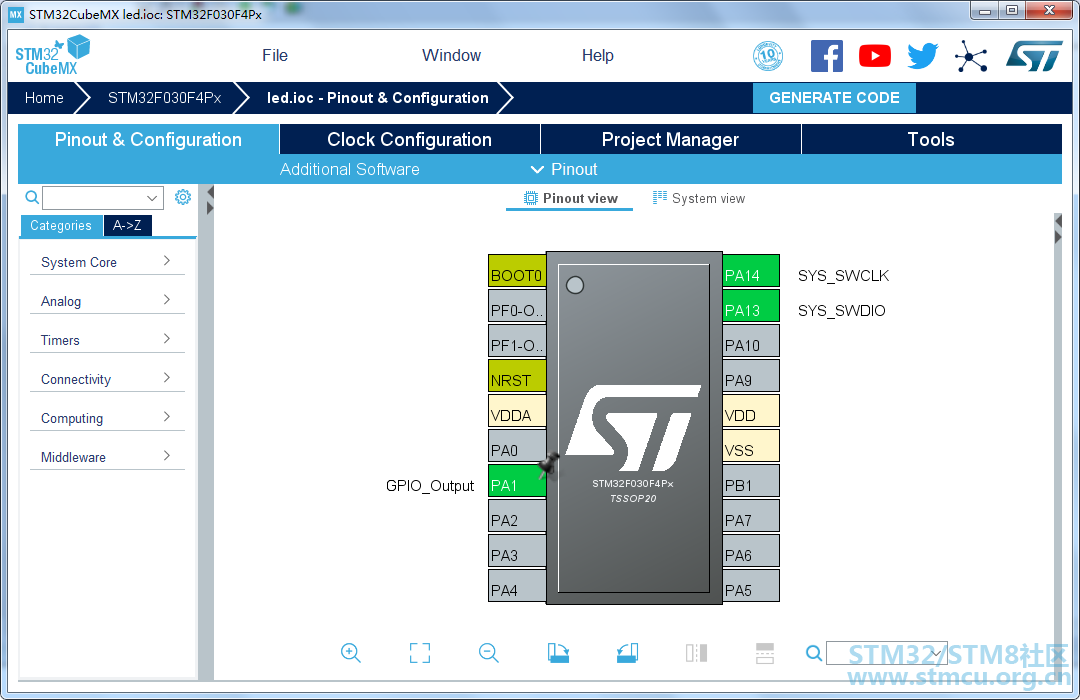
Task: Click the zoom in magnifier icon
Action: [351, 652]
